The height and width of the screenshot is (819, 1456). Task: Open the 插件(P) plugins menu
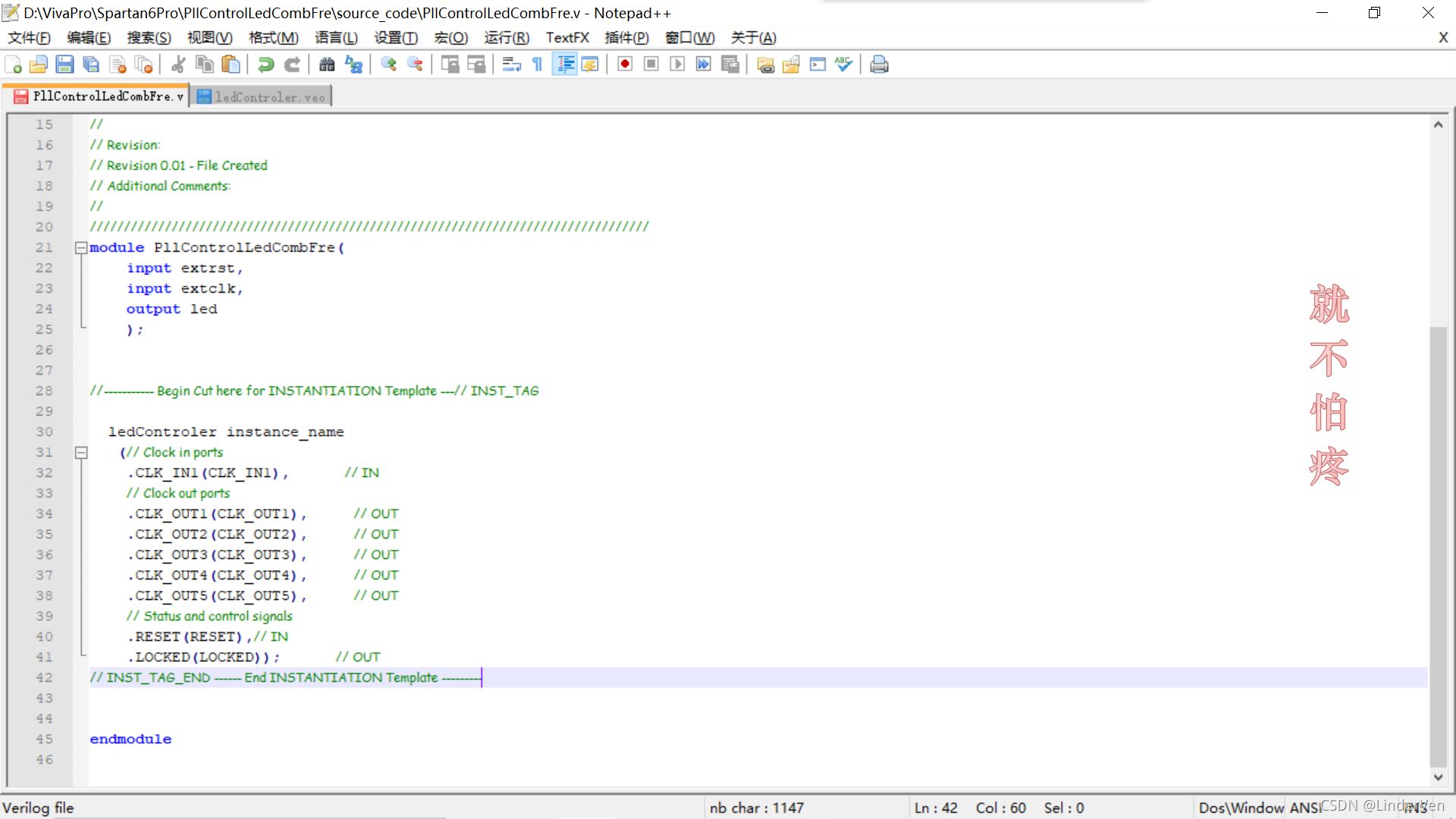[x=626, y=38]
